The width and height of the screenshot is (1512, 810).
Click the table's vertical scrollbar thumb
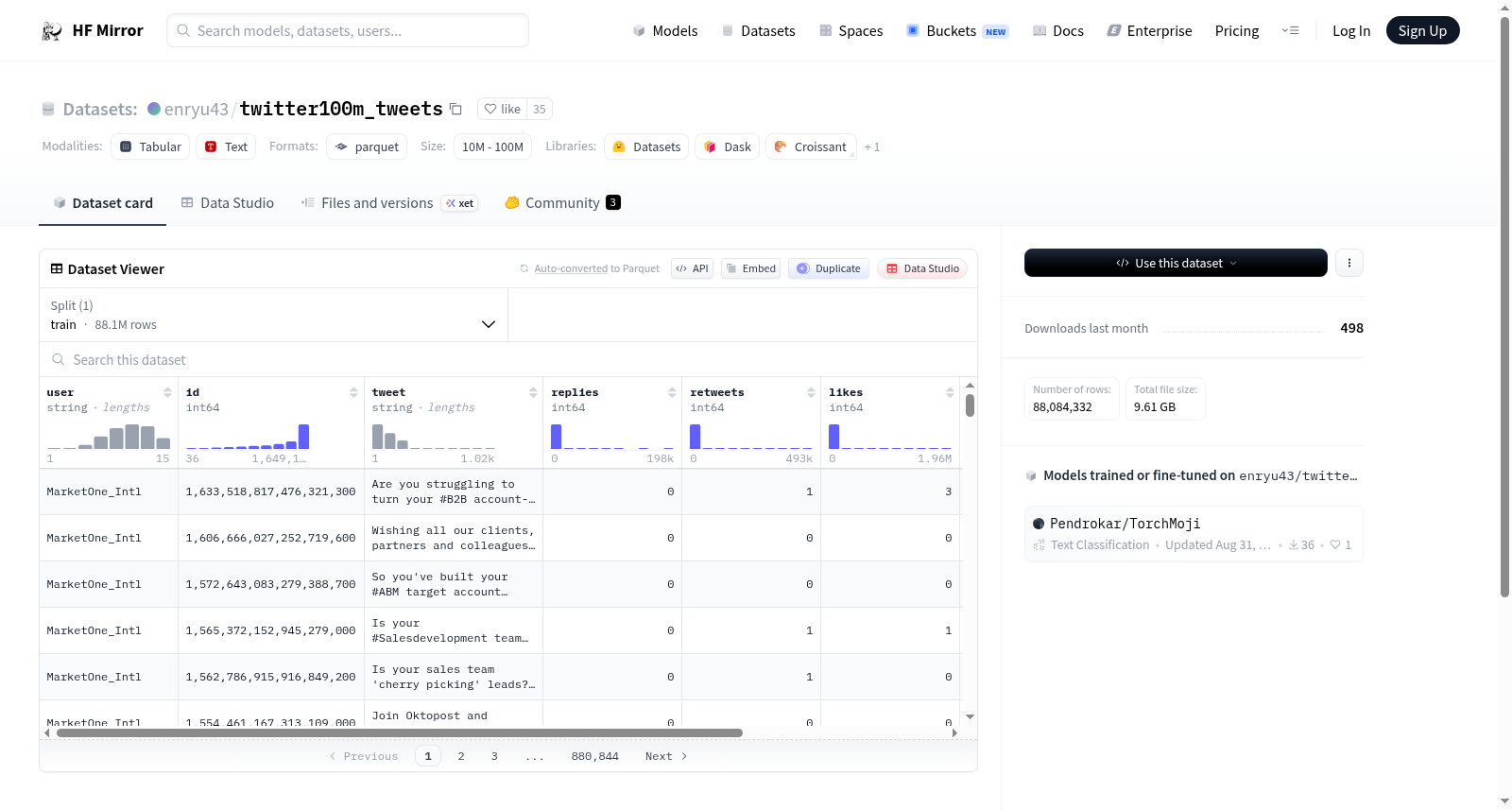pos(970,405)
